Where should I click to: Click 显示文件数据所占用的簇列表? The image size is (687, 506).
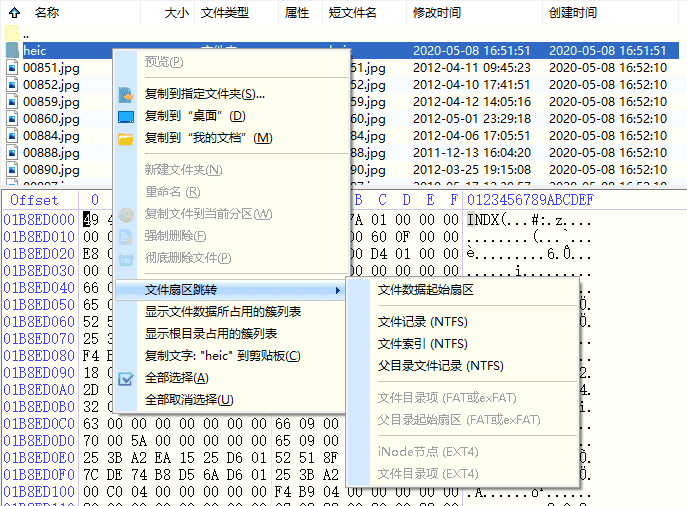click(223, 312)
